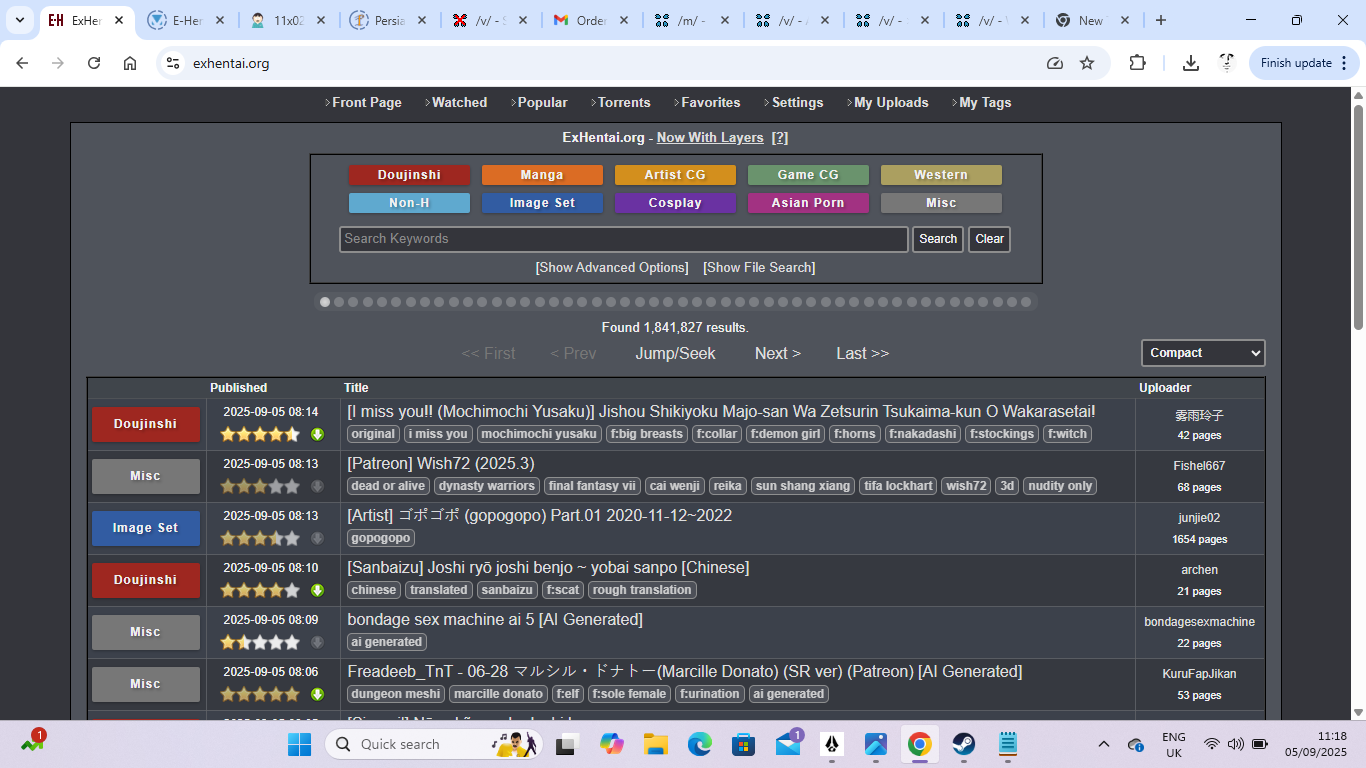Toggle the Western category filter
The height and width of the screenshot is (768, 1366).
pos(941,175)
